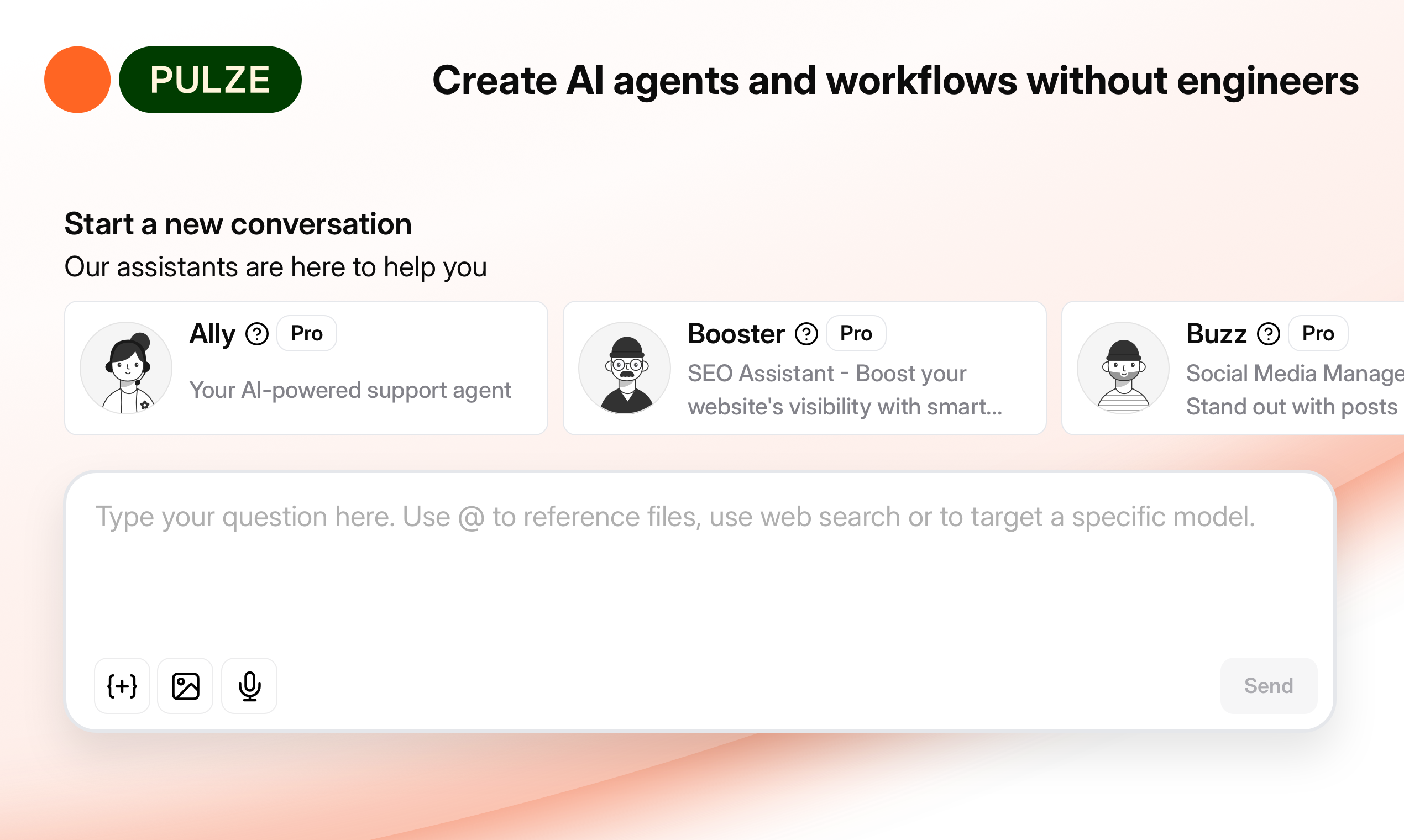
Task: Click the orange circle logo
Action: point(77,80)
